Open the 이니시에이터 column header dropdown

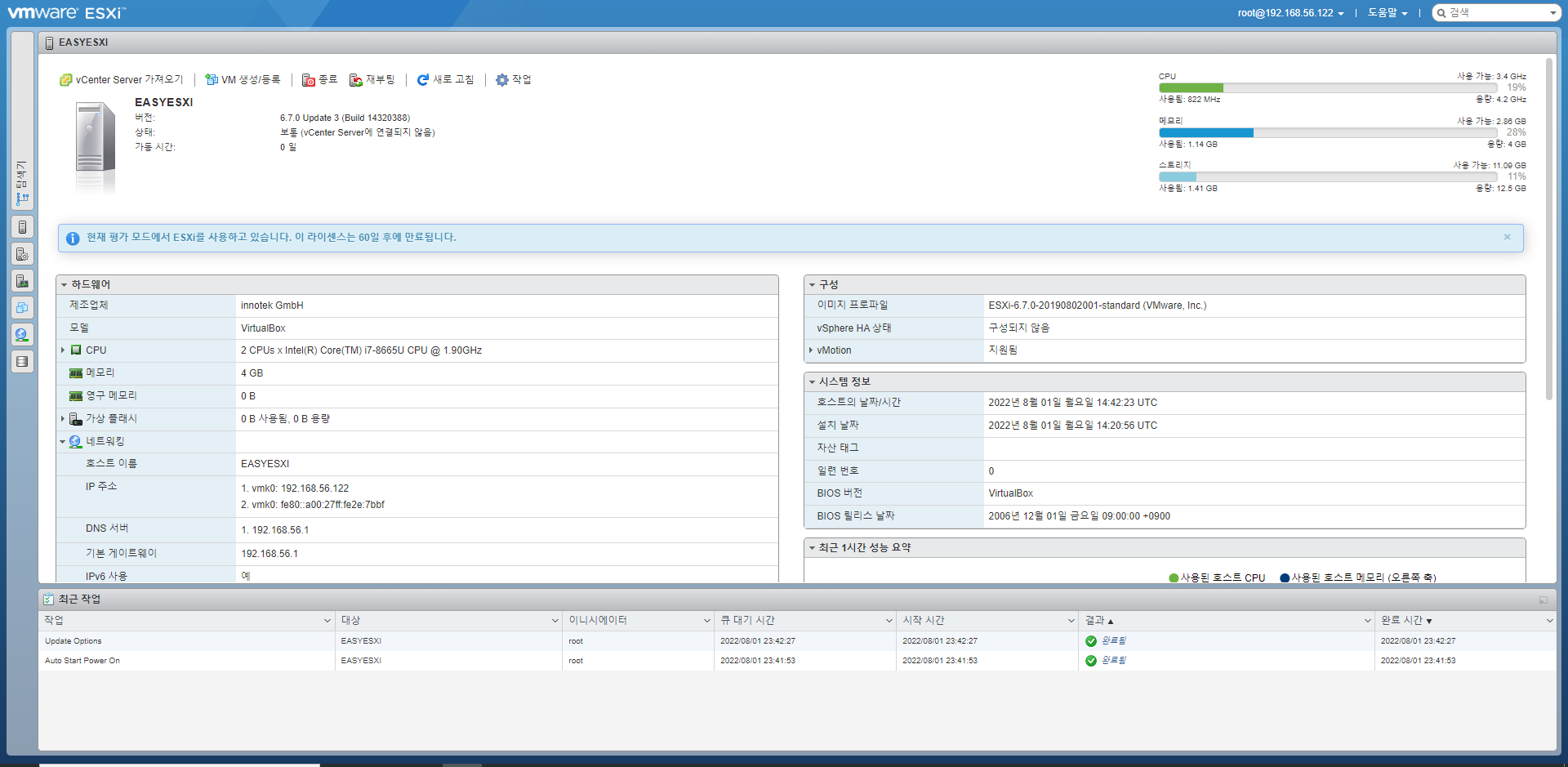706,621
